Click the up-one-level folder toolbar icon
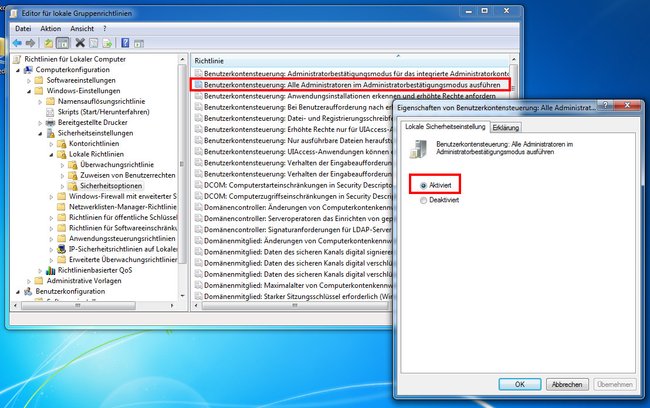This screenshot has width=650, height=408. [x=49, y=43]
